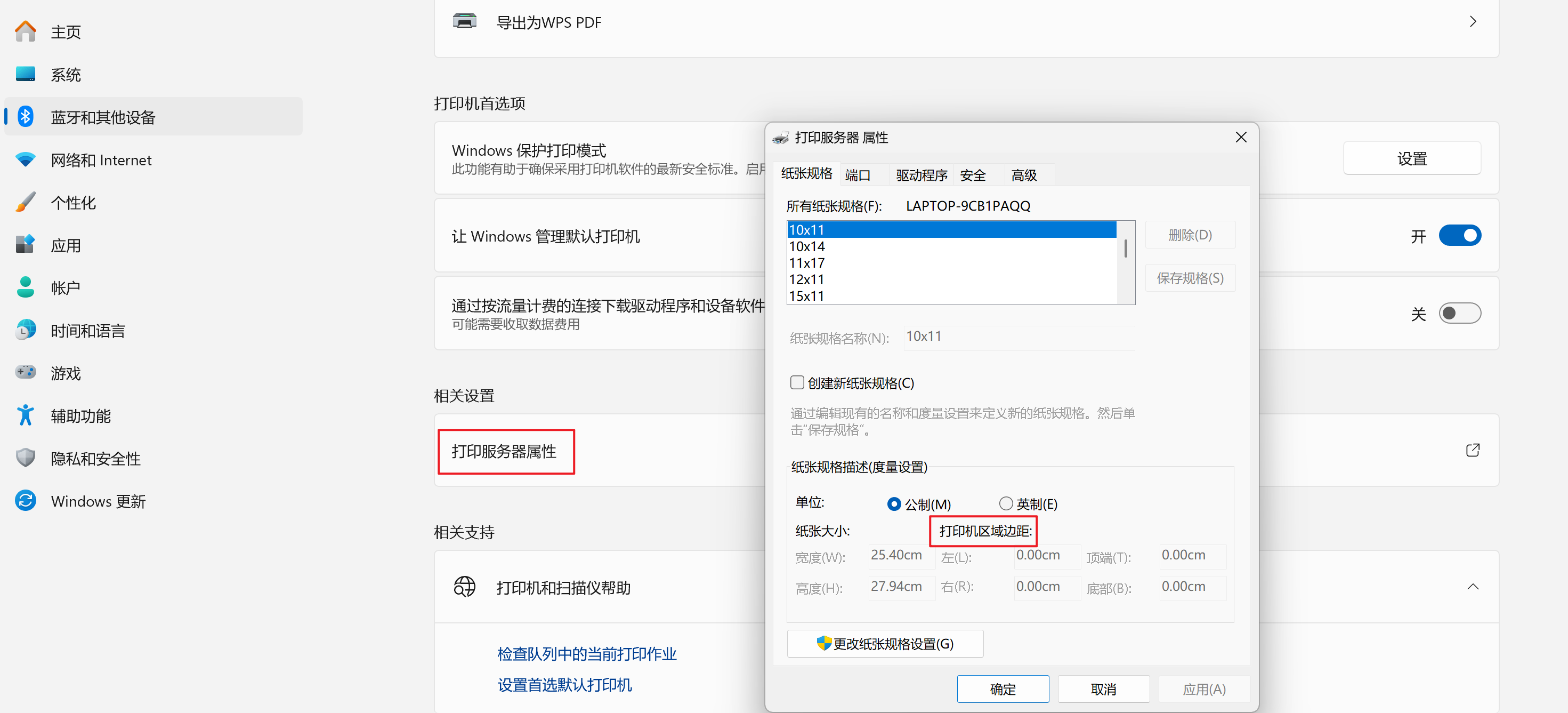Screen dimensions: 1568x713
Task: Select the English units radio button
Action: [1006, 503]
